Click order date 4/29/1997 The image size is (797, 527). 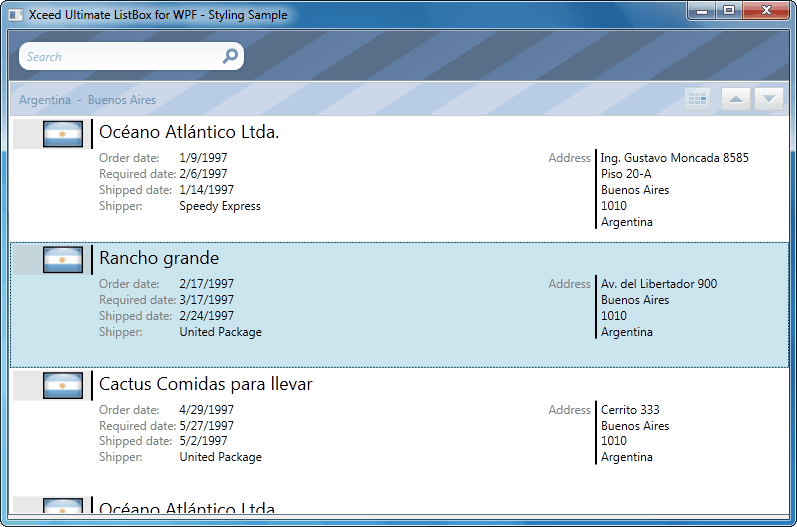click(x=206, y=410)
